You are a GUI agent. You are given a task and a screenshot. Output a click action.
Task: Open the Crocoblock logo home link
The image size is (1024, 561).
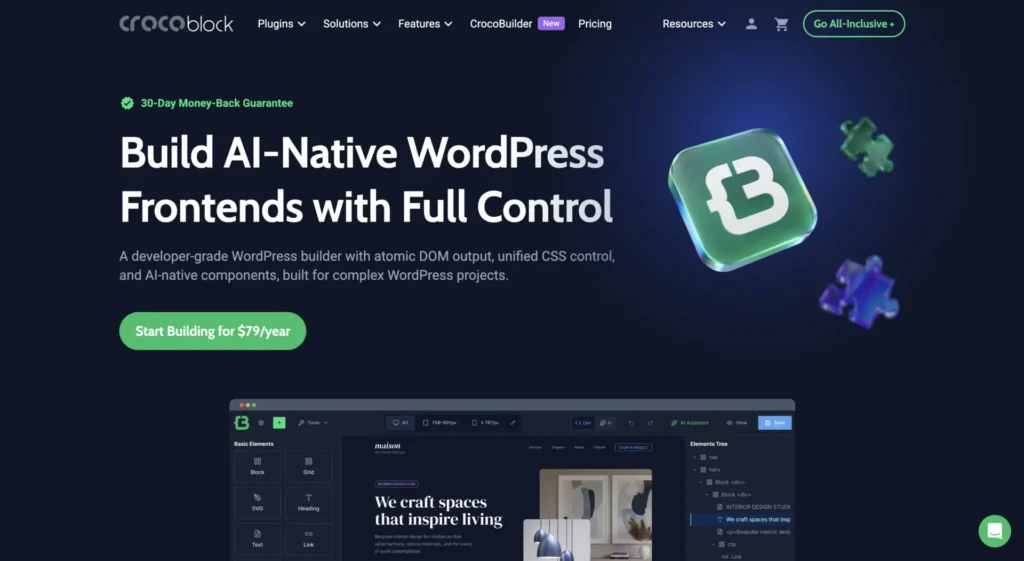point(176,24)
